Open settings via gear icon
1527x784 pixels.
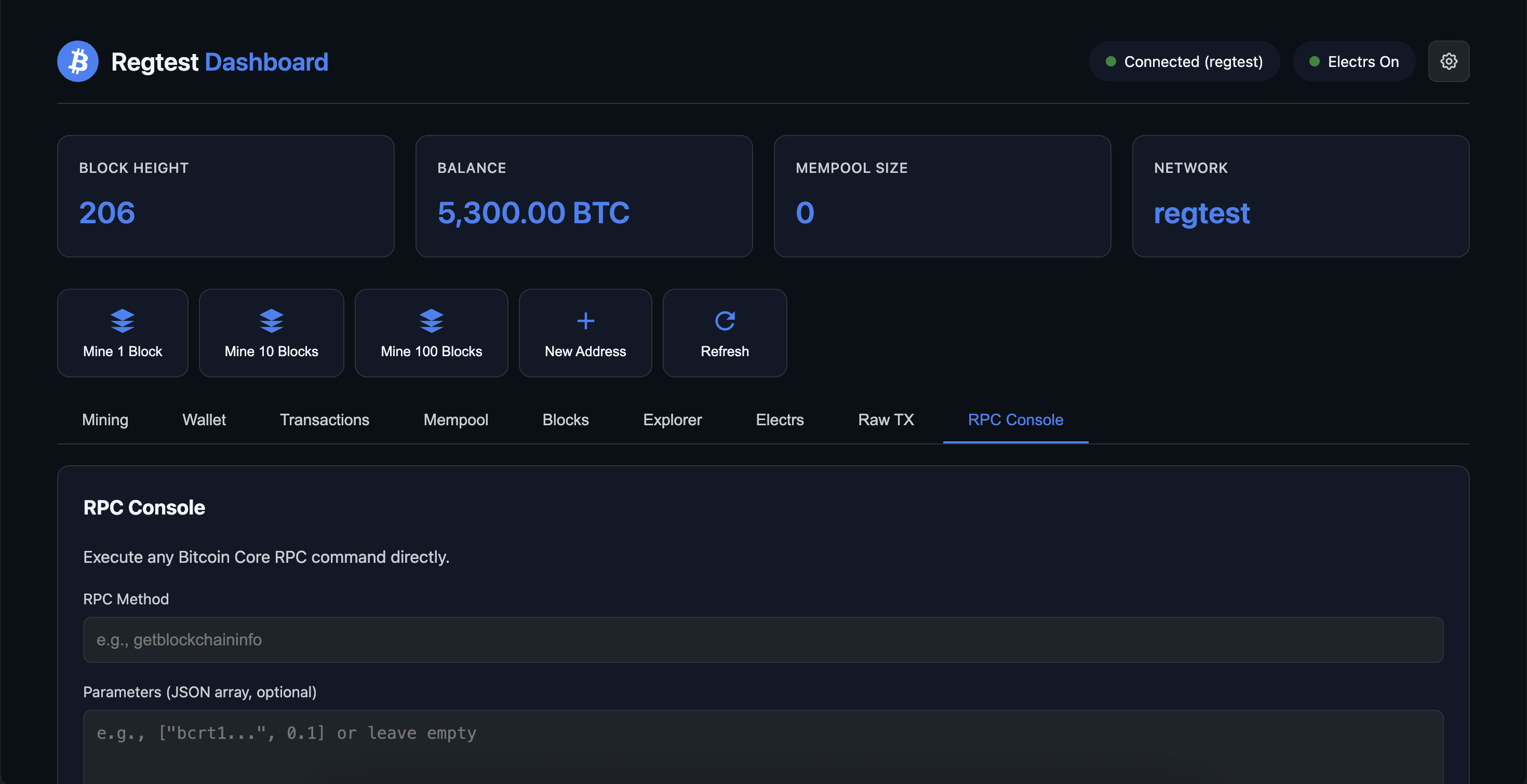pyautogui.click(x=1448, y=62)
